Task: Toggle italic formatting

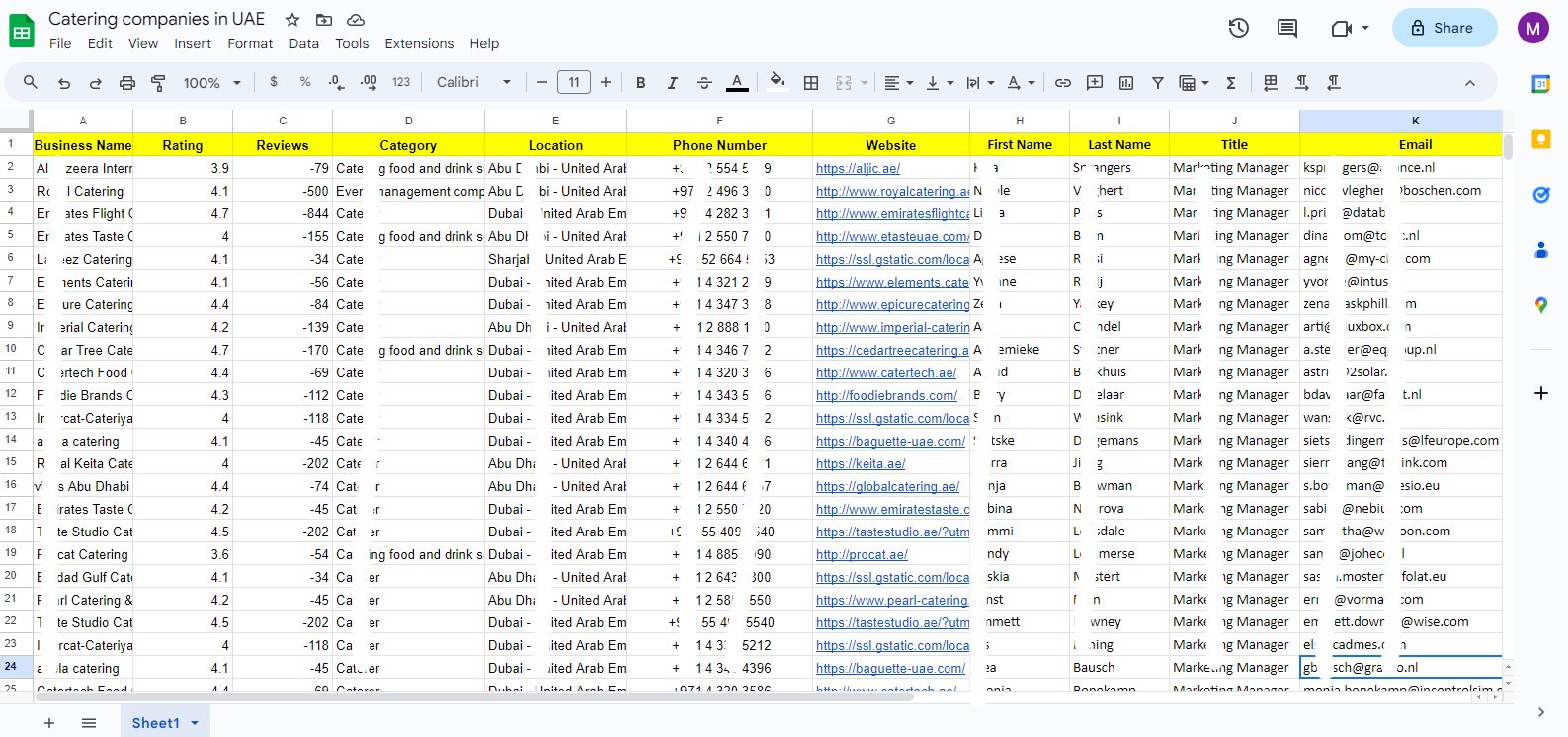Action: tap(673, 83)
